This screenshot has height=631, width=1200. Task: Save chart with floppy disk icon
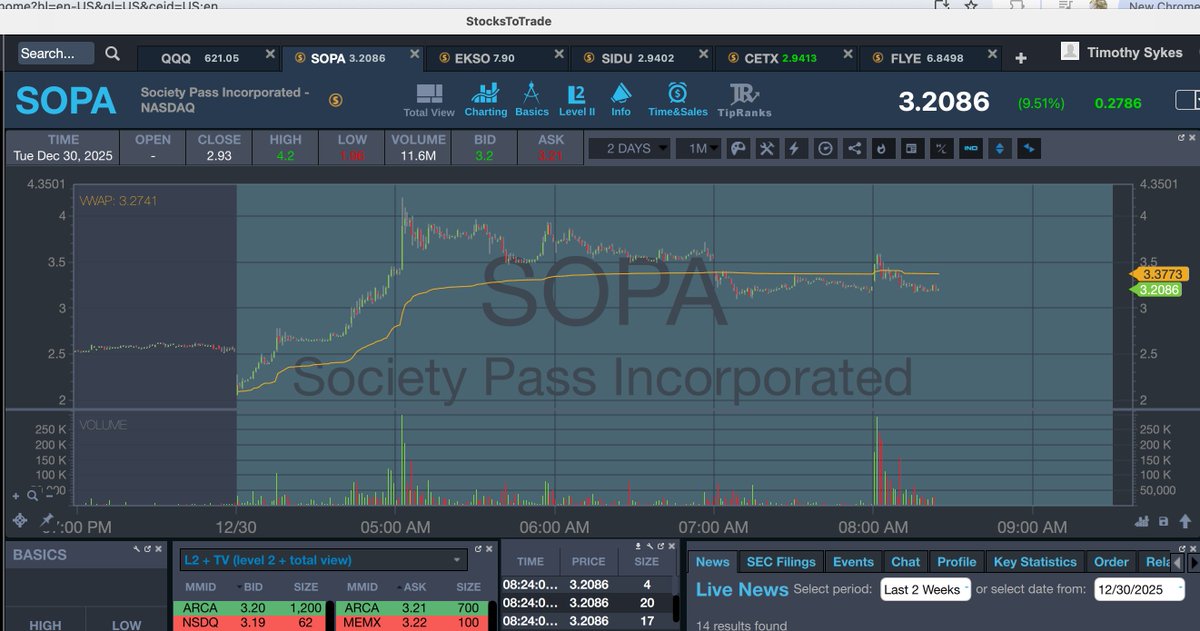pos(1163,521)
